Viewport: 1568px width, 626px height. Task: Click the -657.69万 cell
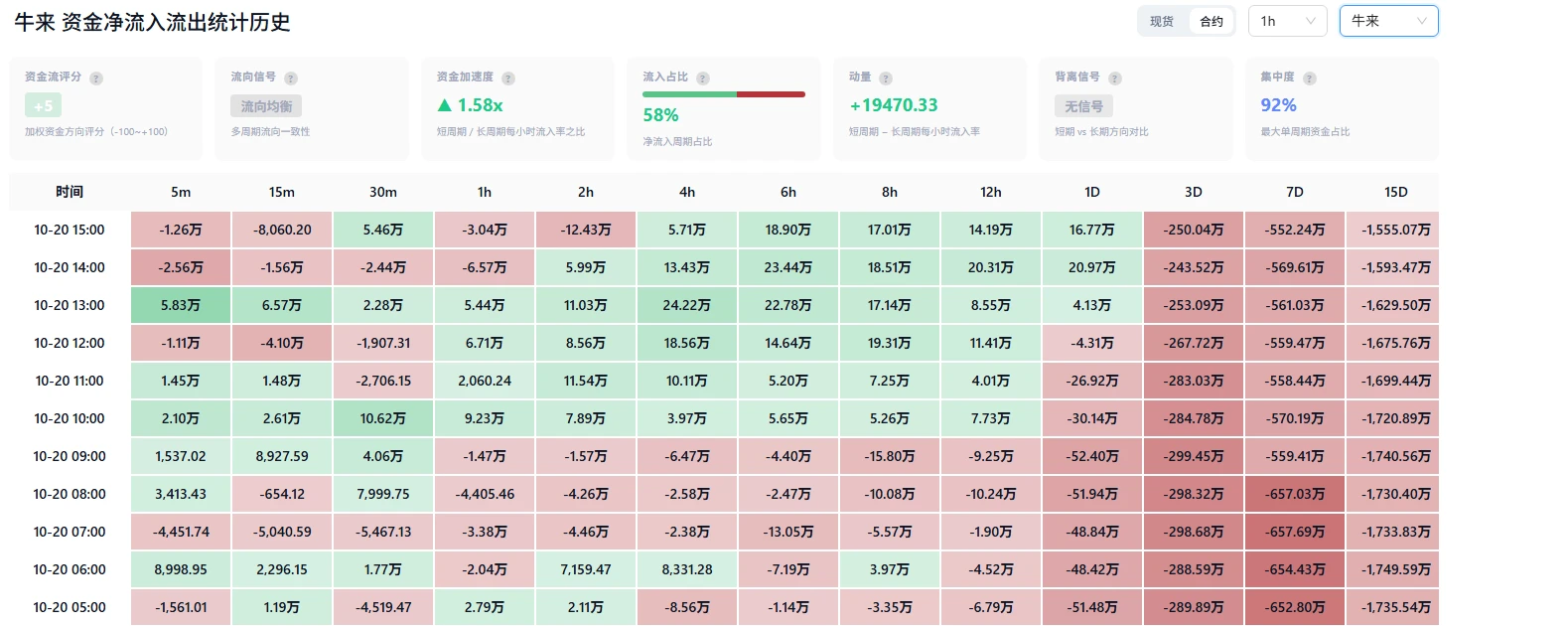[x=1295, y=532]
